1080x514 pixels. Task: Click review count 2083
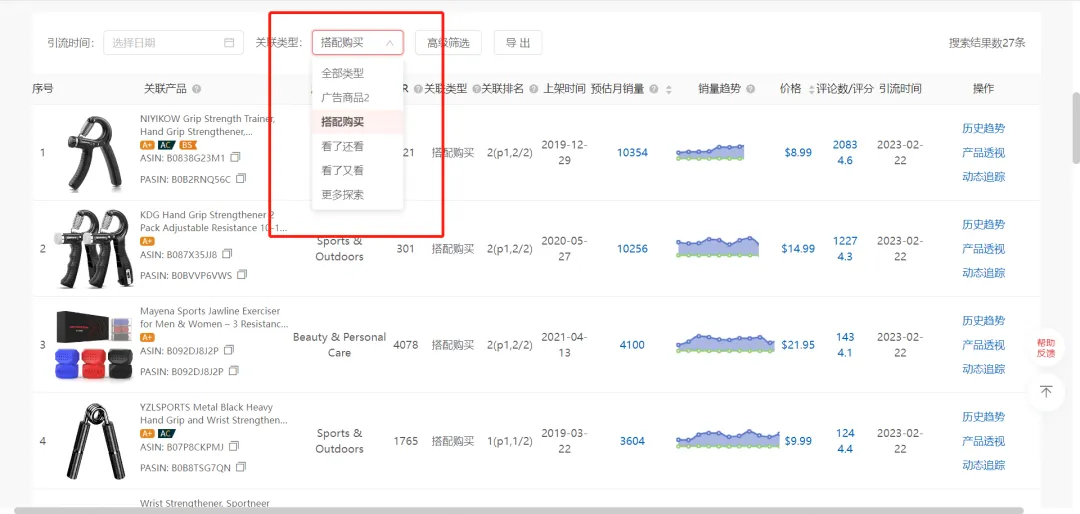click(x=845, y=145)
